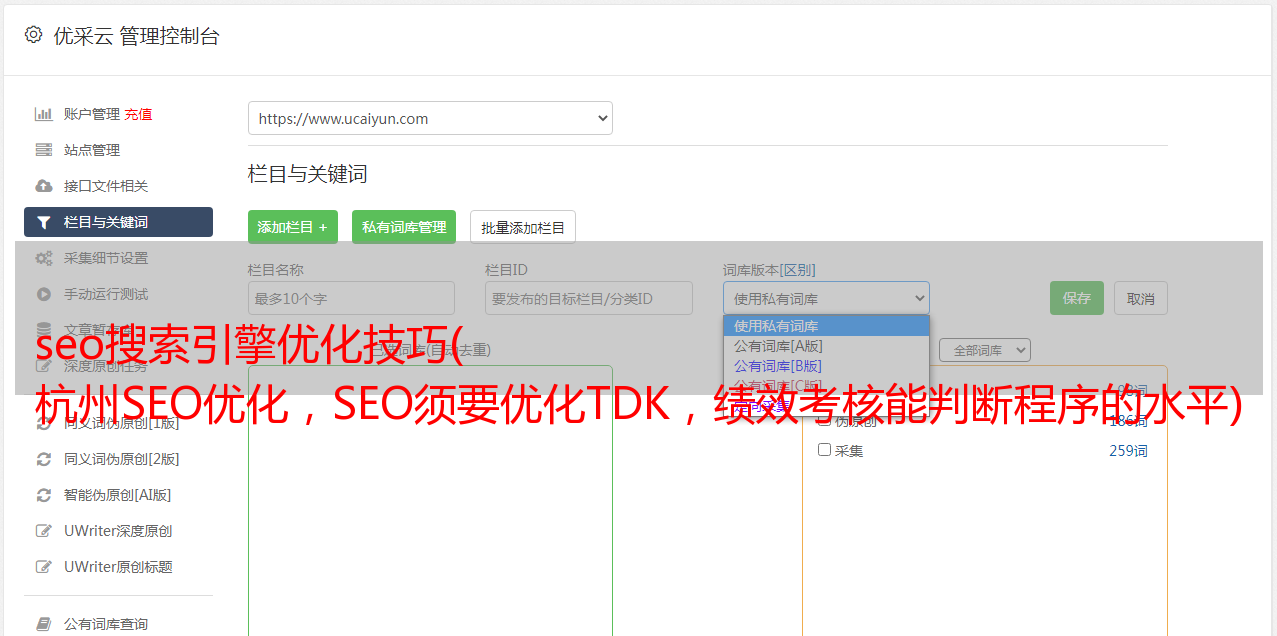Click the refresh icon for 同义词伪原创[2版]
Screen dimensions: 1277x636
[x=44, y=459]
